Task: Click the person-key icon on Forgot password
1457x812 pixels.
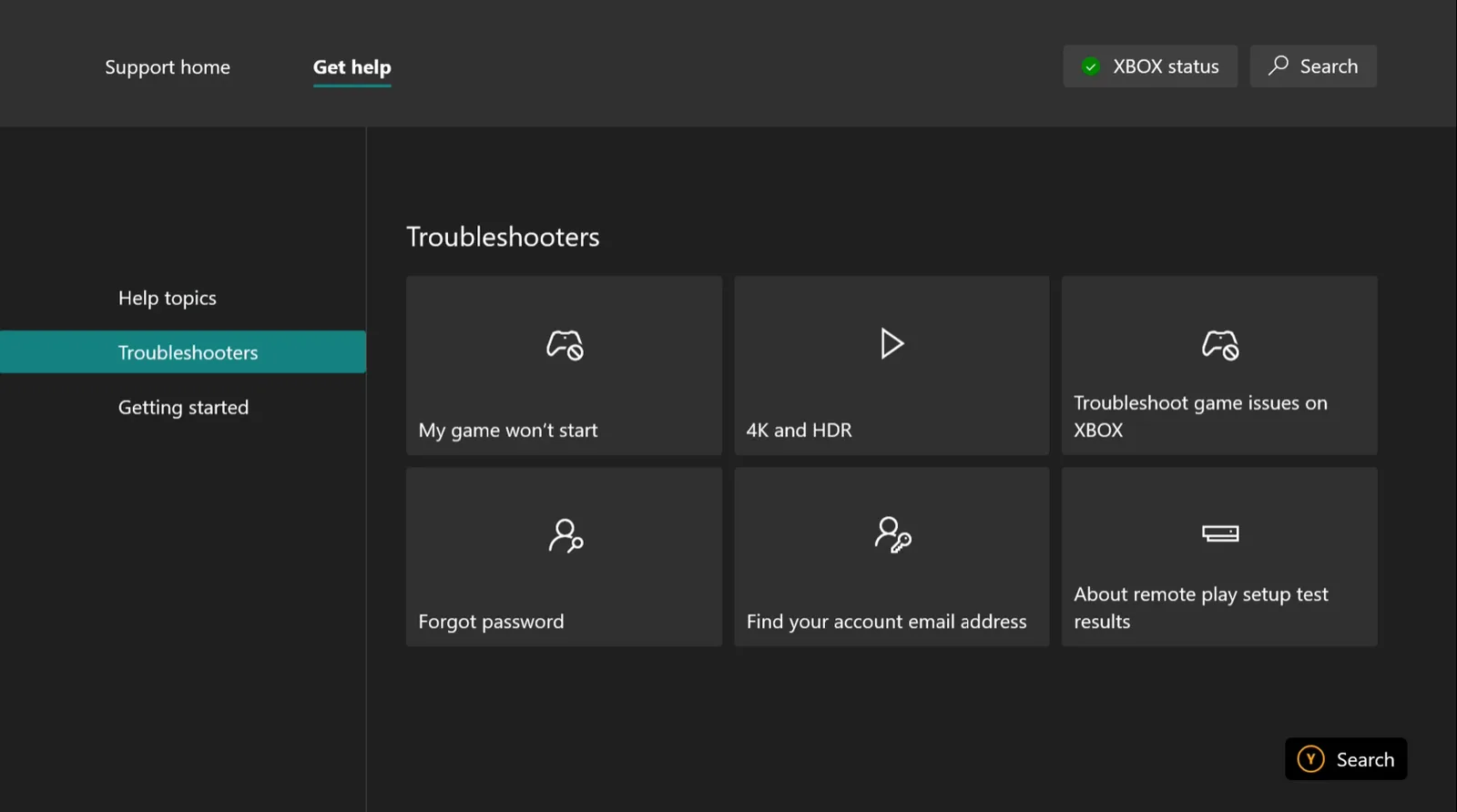Action: tap(565, 535)
